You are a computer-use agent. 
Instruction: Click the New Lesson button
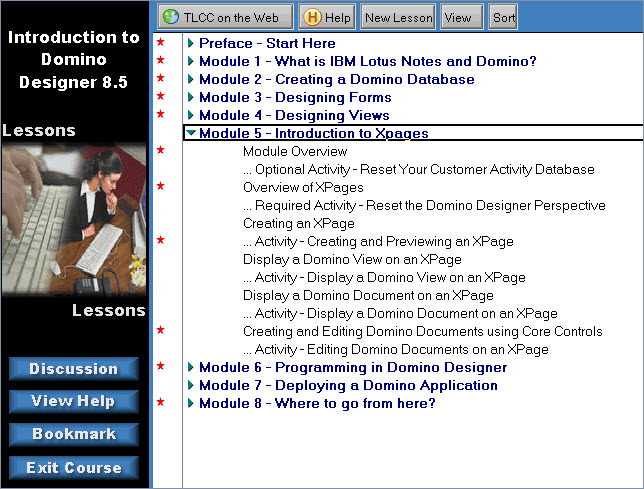(x=398, y=17)
